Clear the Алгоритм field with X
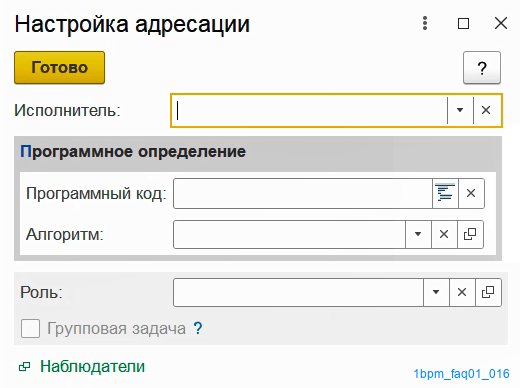This screenshot has height=388, width=520. 444,234
